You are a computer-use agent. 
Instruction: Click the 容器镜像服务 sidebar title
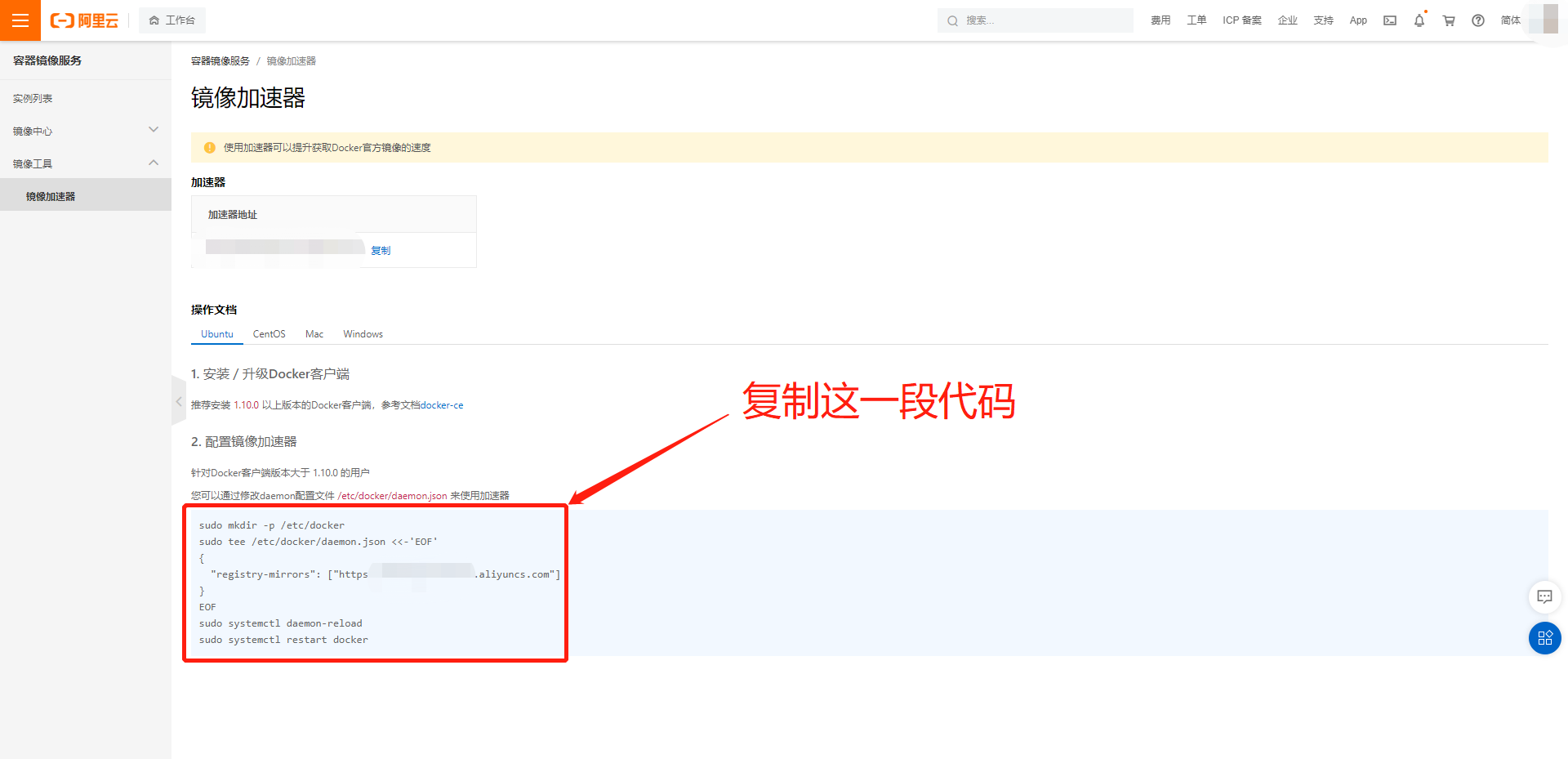[47, 60]
